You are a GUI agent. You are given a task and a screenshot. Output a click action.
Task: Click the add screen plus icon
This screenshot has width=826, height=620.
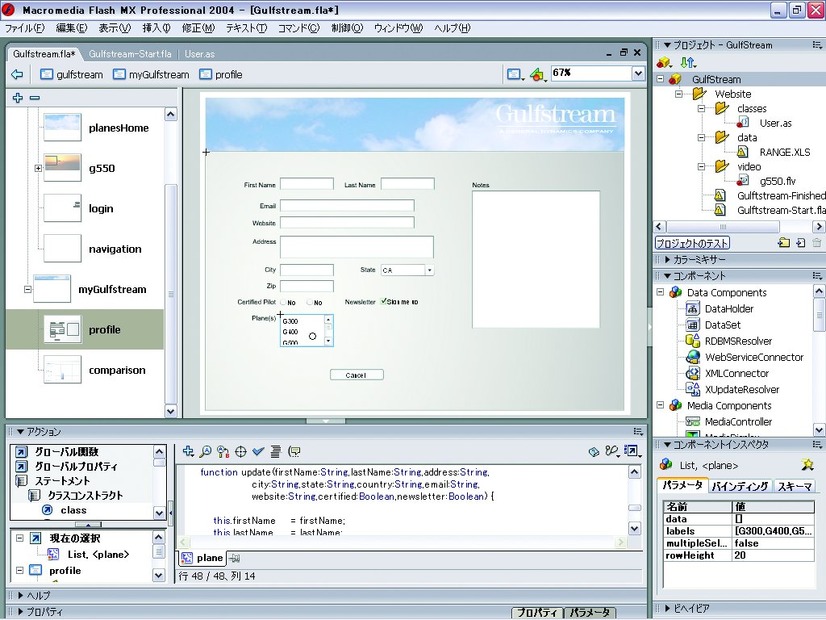click(x=17, y=98)
